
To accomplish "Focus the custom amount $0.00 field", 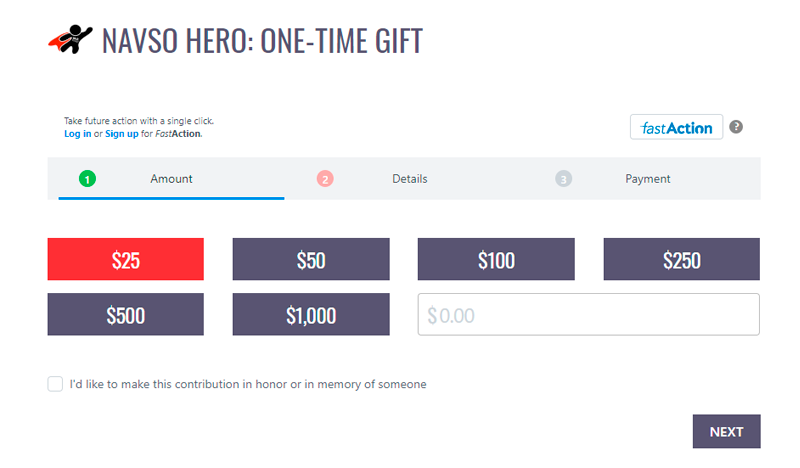I will 589,314.
